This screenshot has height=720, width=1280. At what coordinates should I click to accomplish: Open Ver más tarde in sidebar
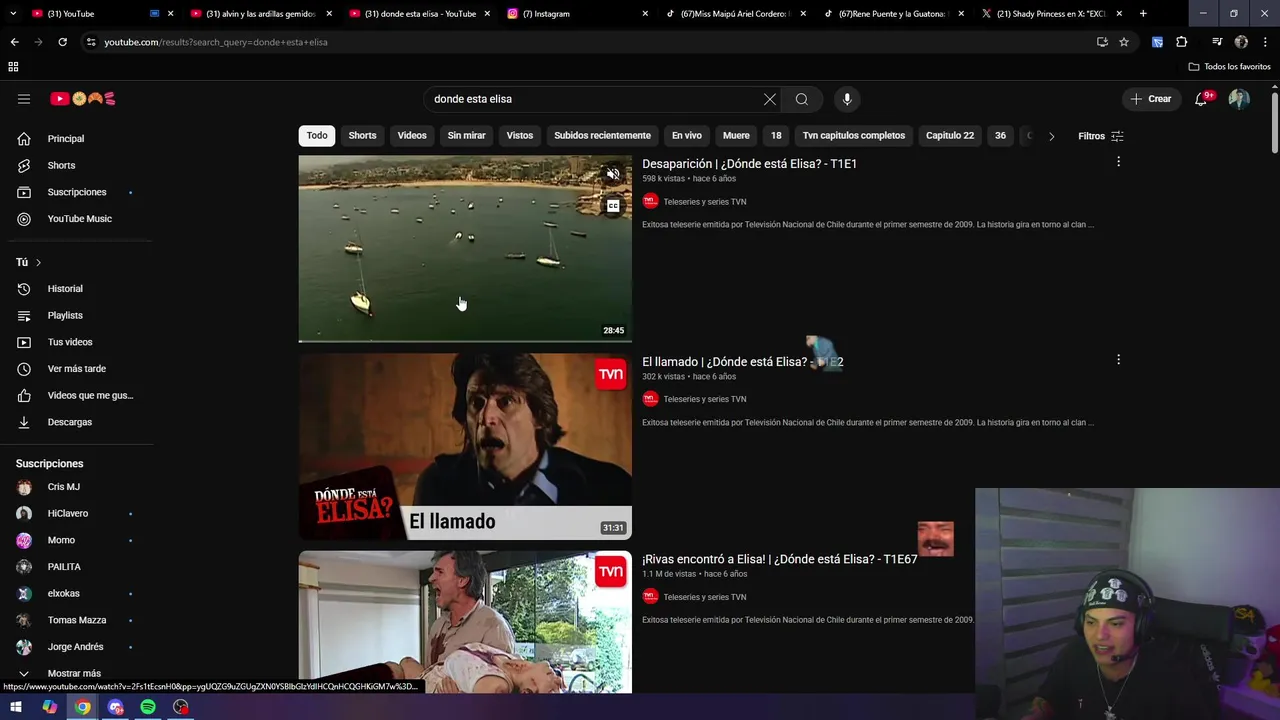click(x=76, y=369)
